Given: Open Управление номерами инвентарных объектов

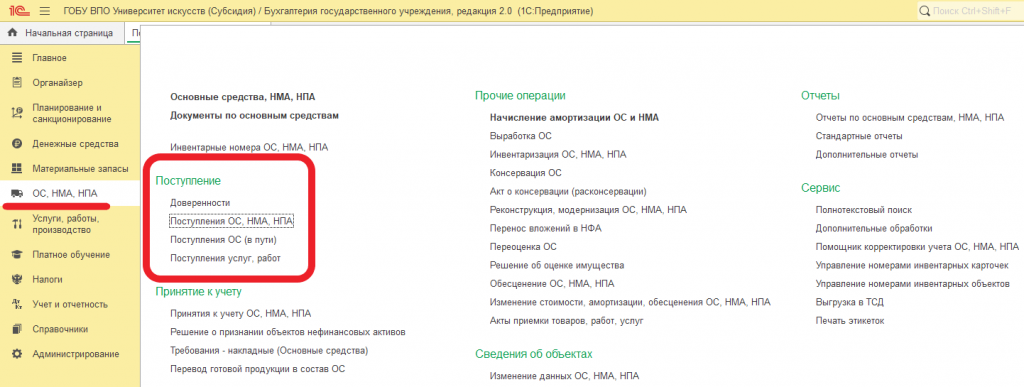Looking at the screenshot, I should [912, 284].
